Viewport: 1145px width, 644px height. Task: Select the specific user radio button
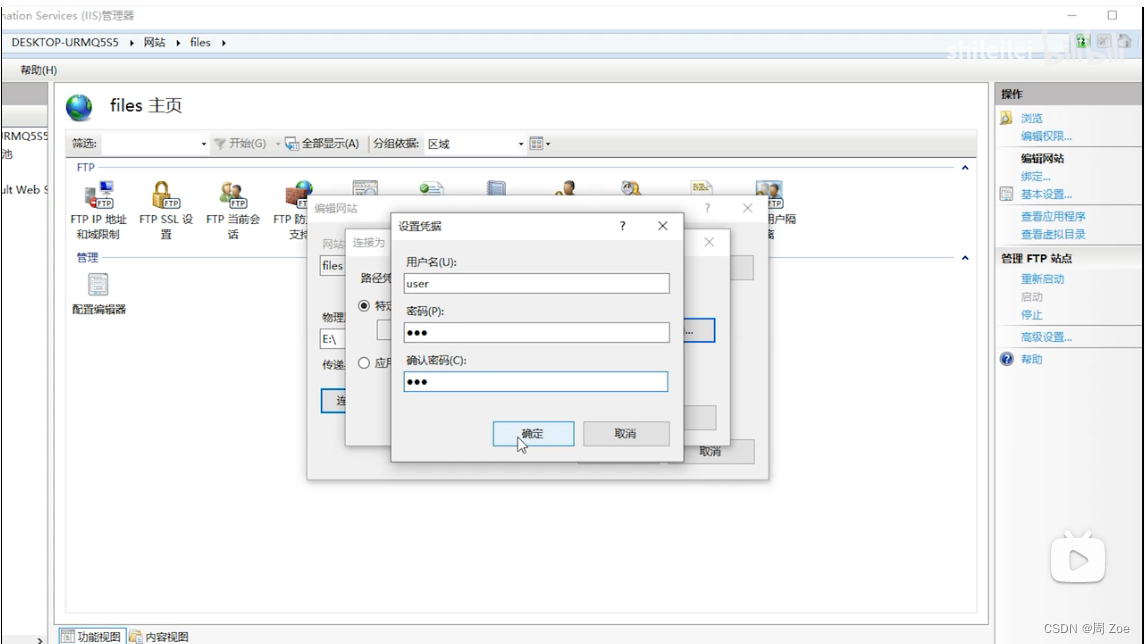(x=364, y=306)
